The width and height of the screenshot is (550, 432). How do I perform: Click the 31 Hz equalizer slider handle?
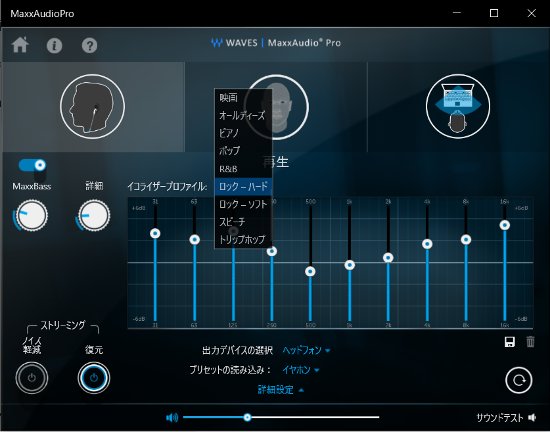tap(155, 233)
